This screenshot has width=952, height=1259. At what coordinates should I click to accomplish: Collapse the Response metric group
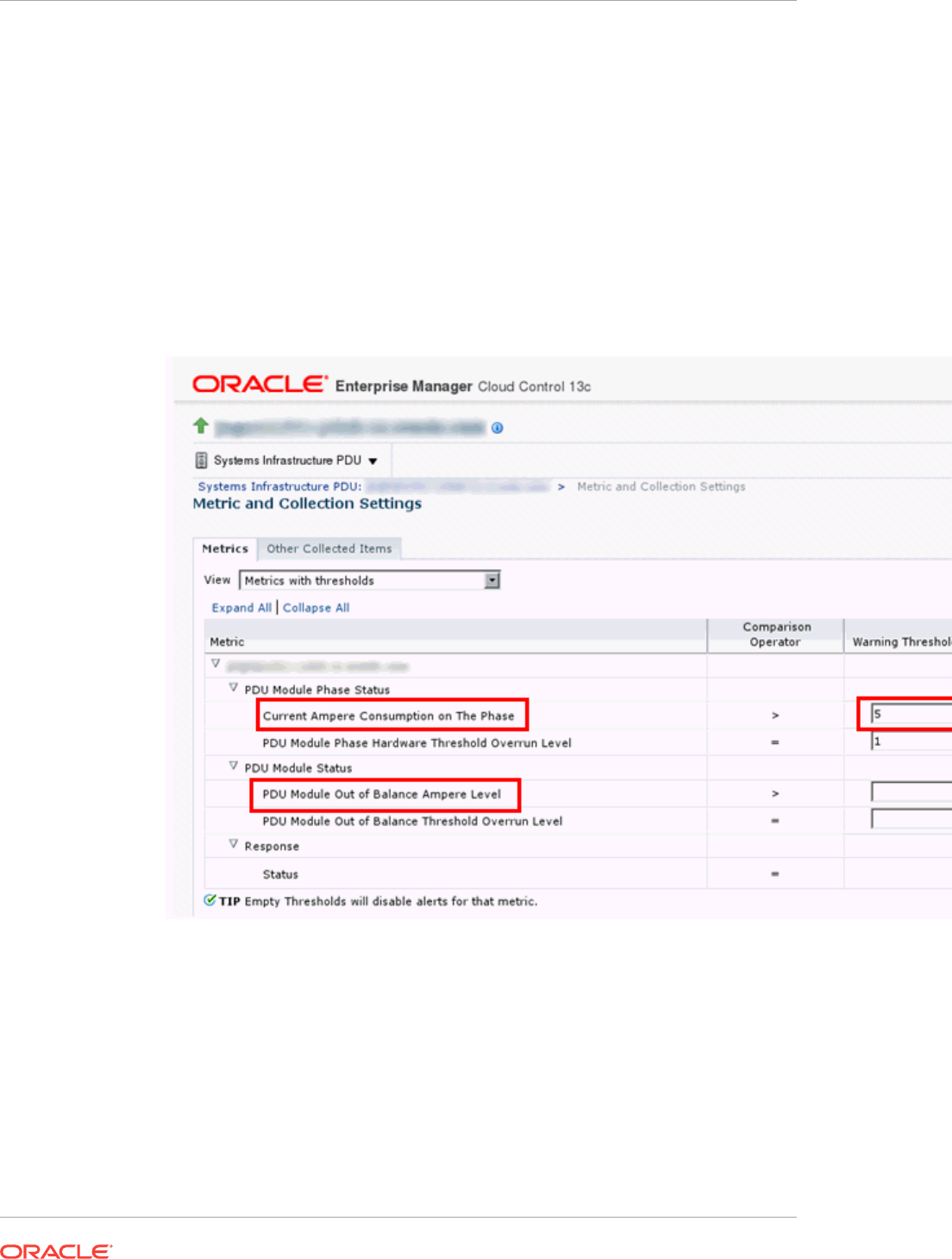233,844
